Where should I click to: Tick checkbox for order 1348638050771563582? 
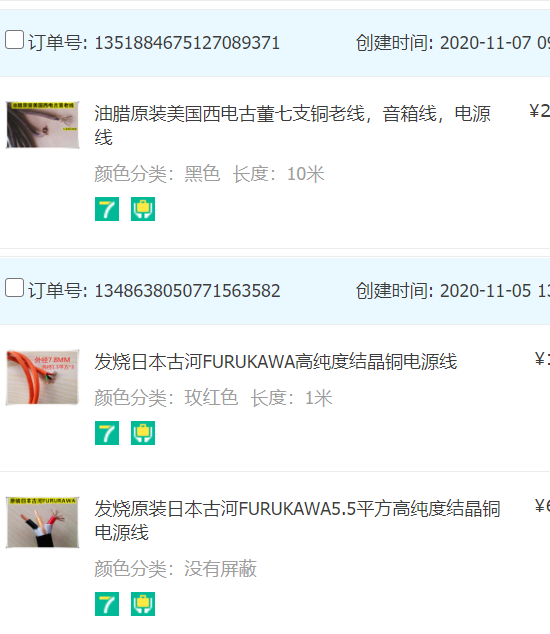15,287
